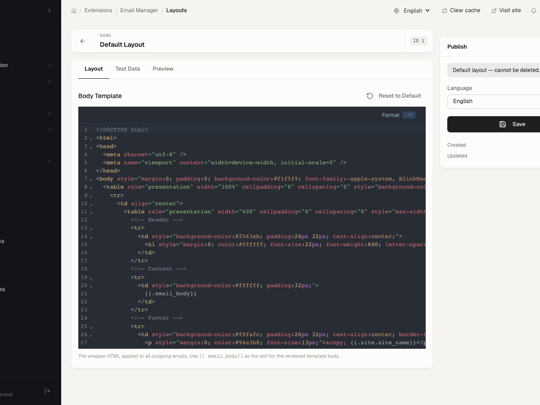Click the Reset to Default circular arrow icon
This screenshot has width=540, height=405.
(x=370, y=96)
